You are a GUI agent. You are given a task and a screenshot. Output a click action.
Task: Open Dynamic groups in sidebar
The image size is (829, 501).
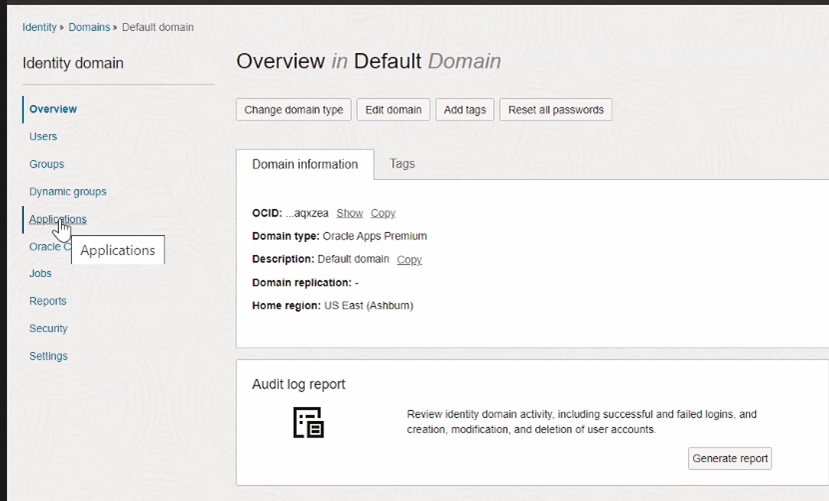click(68, 191)
